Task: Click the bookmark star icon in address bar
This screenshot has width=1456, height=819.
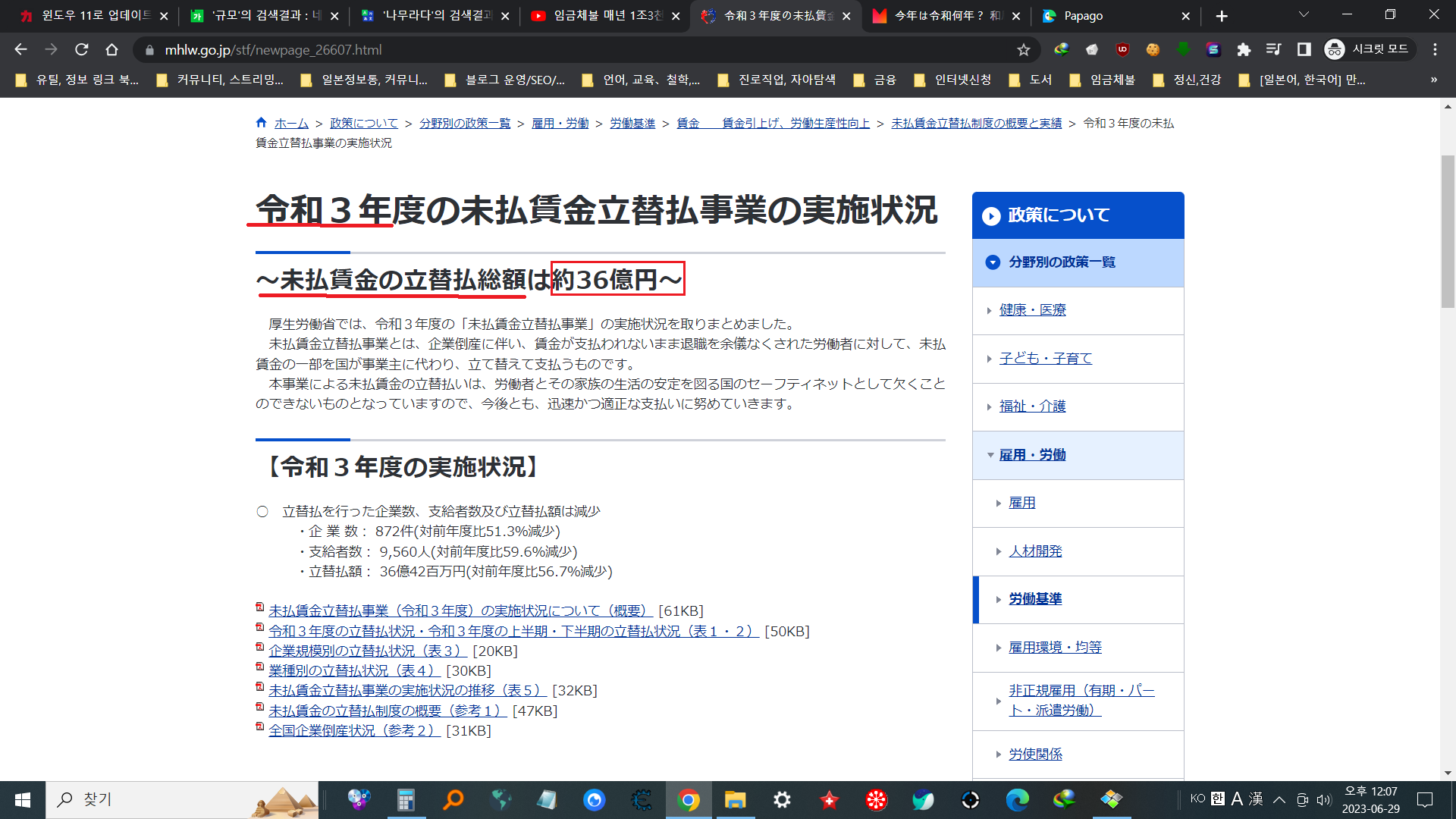Action: tap(1023, 50)
